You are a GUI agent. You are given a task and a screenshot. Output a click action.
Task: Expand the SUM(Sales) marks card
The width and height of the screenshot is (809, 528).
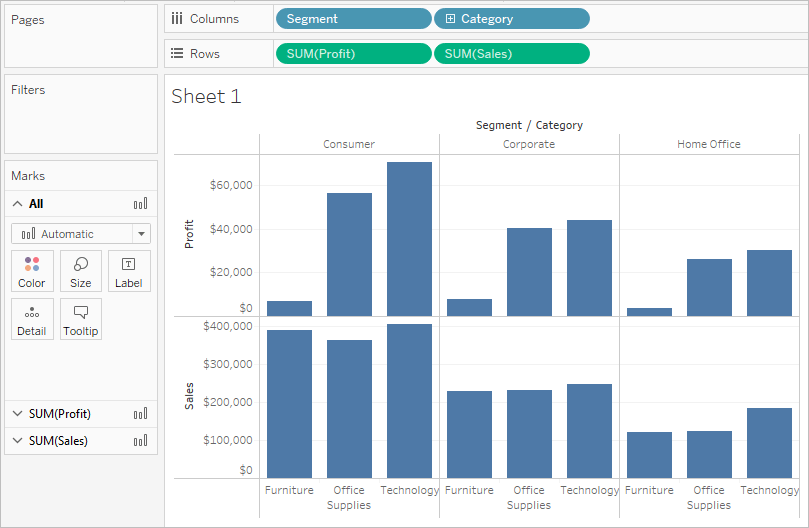coord(18,440)
